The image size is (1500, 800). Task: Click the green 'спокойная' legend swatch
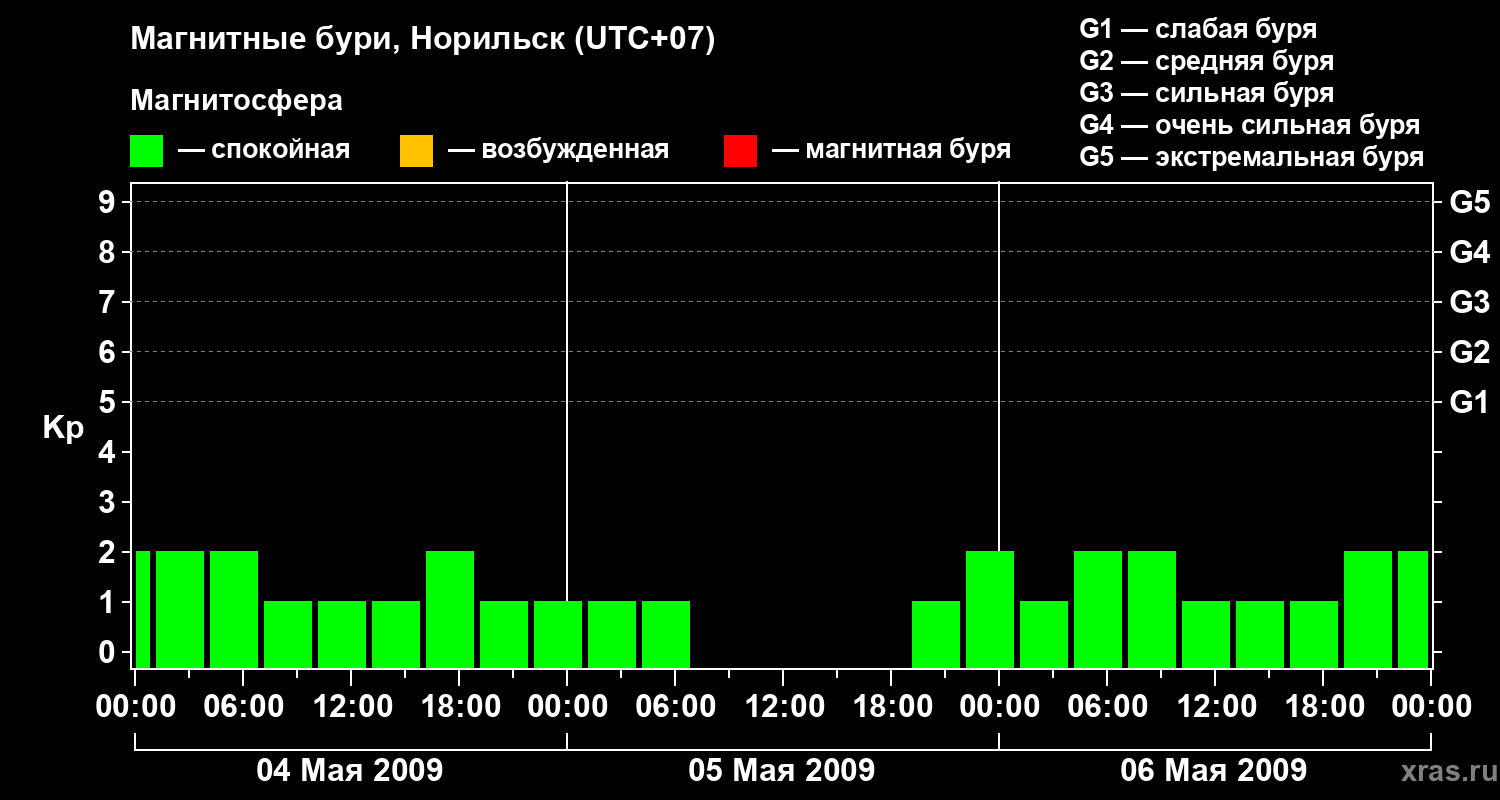(147, 151)
